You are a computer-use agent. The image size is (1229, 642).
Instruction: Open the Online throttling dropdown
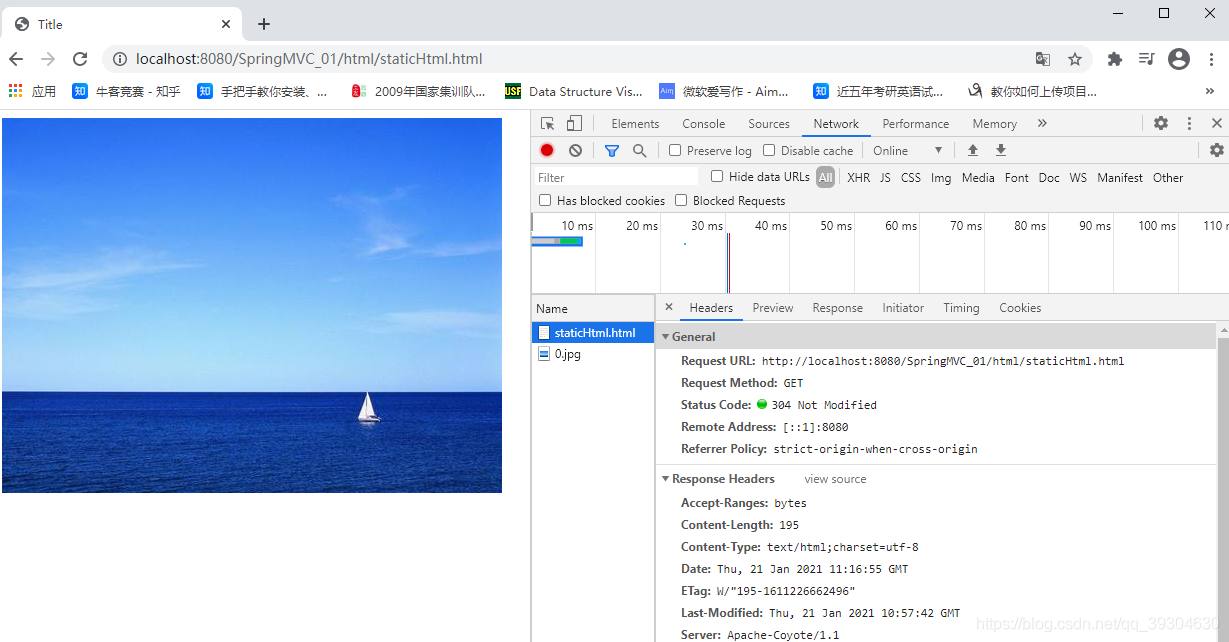point(905,150)
